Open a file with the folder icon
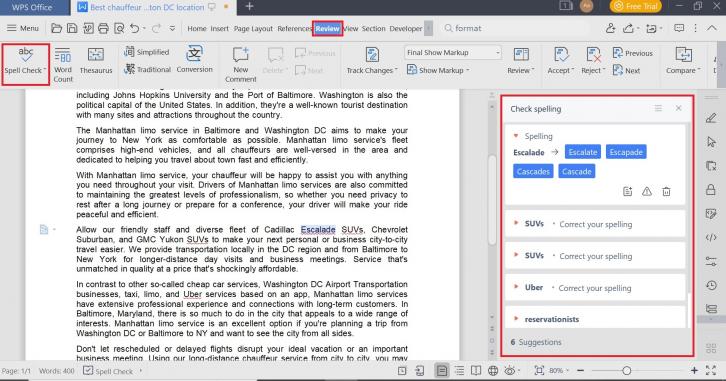The image size is (726, 381). (56, 29)
